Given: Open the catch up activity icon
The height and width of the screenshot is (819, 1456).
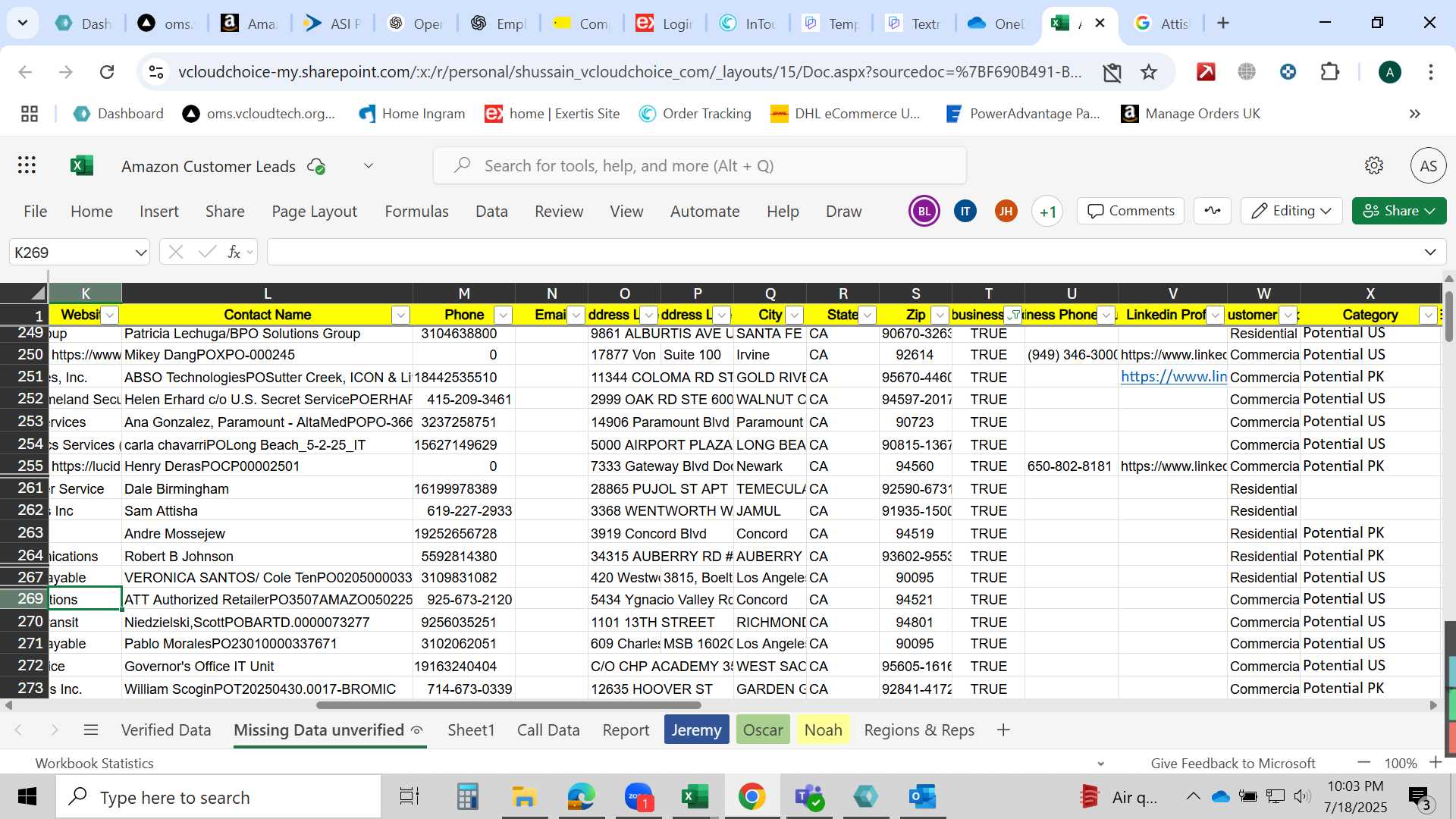Looking at the screenshot, I should pyautogui.click(x=1212, y=211).
